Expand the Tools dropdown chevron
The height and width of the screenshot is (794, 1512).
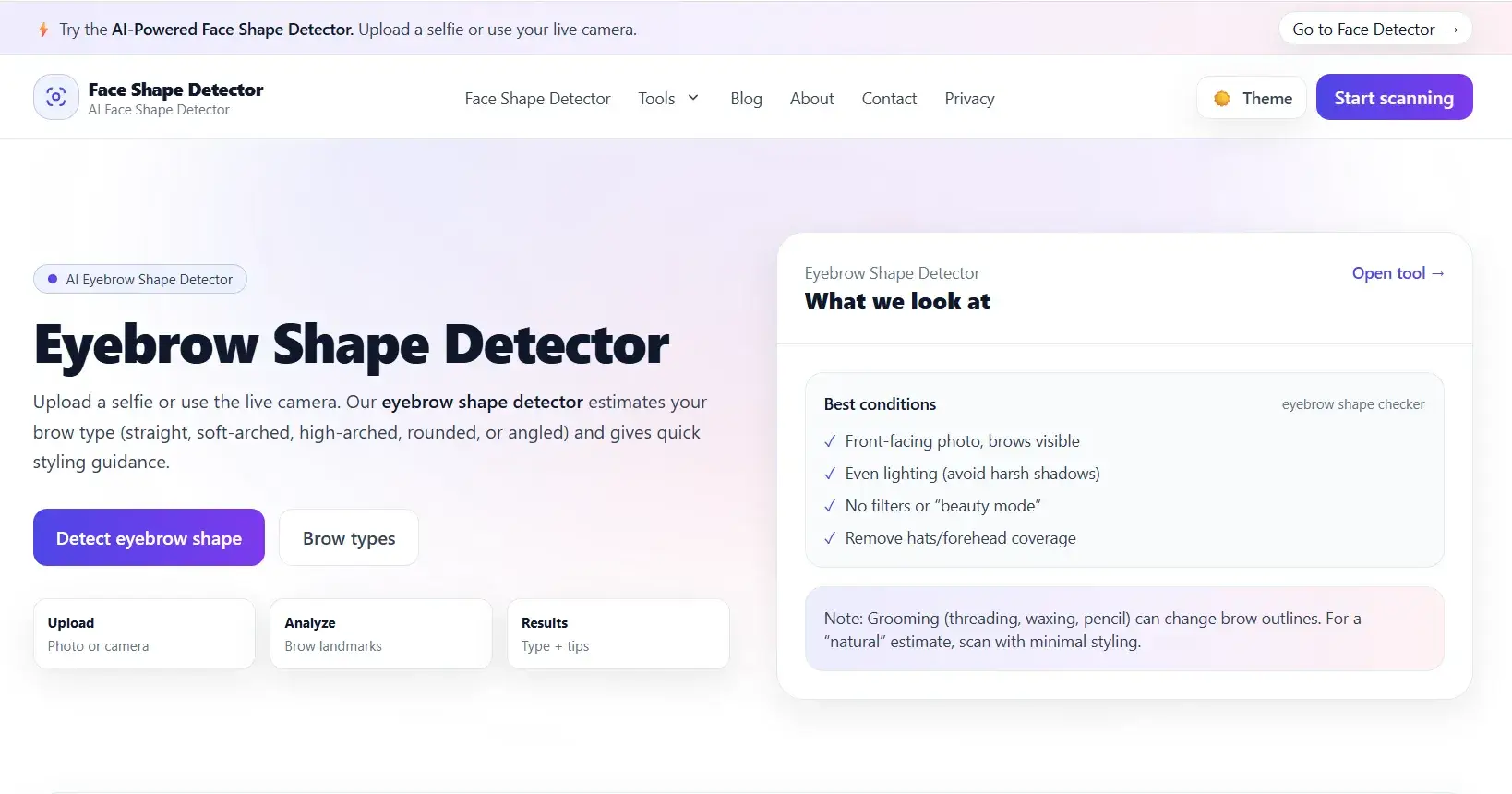point(693,98)
